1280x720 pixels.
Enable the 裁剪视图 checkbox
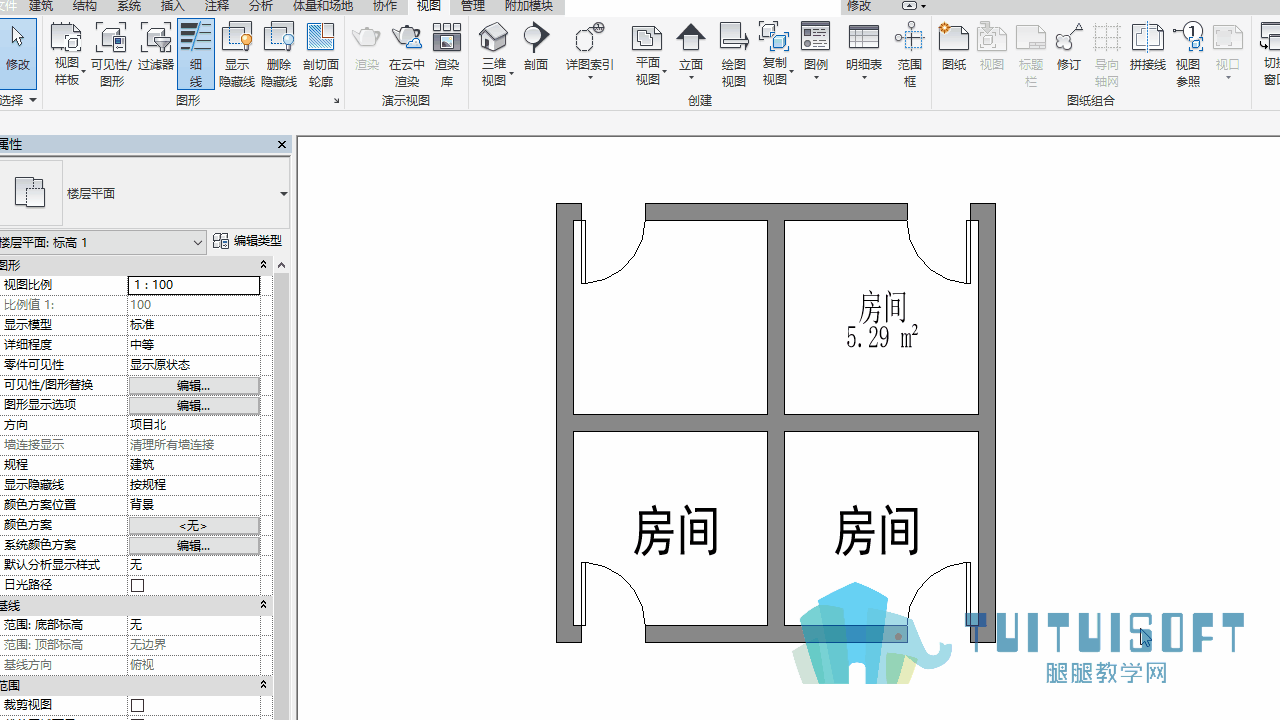tap(138, 705)
